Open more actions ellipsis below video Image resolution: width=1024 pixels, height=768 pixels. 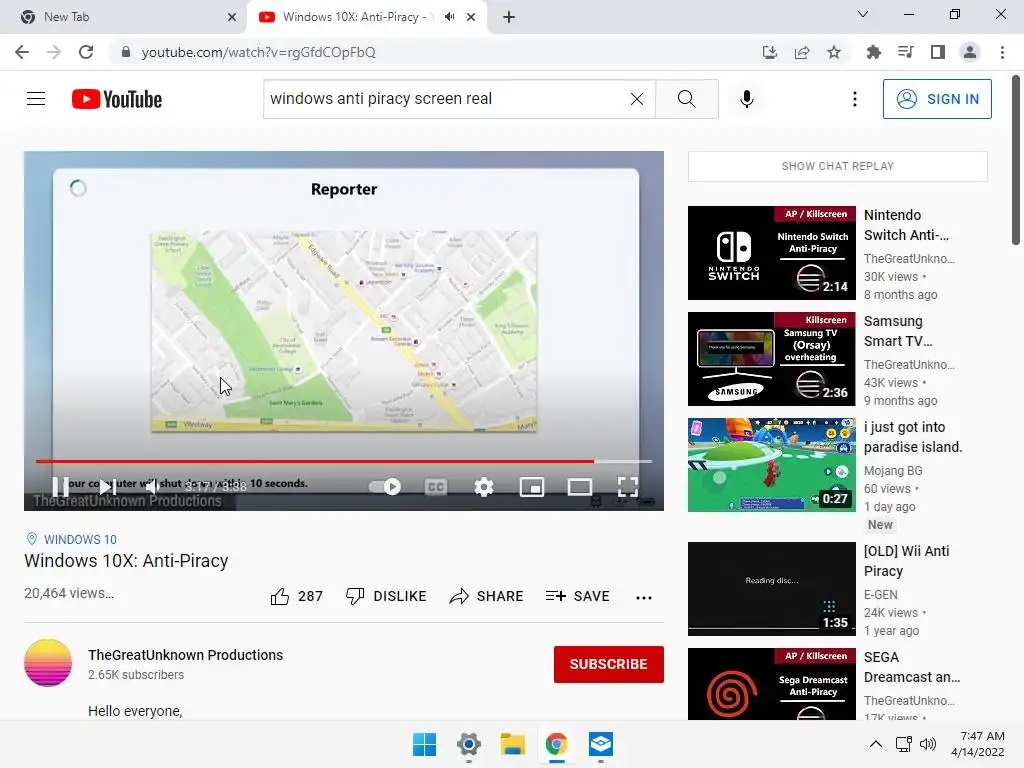(644, 598)
